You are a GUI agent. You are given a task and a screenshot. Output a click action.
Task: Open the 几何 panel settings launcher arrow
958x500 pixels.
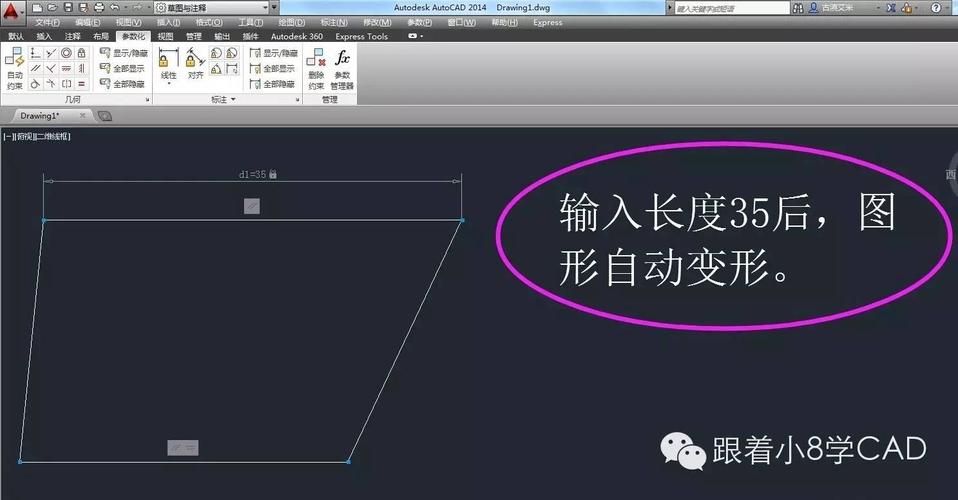pyautogui.click(x=147, y=100)
